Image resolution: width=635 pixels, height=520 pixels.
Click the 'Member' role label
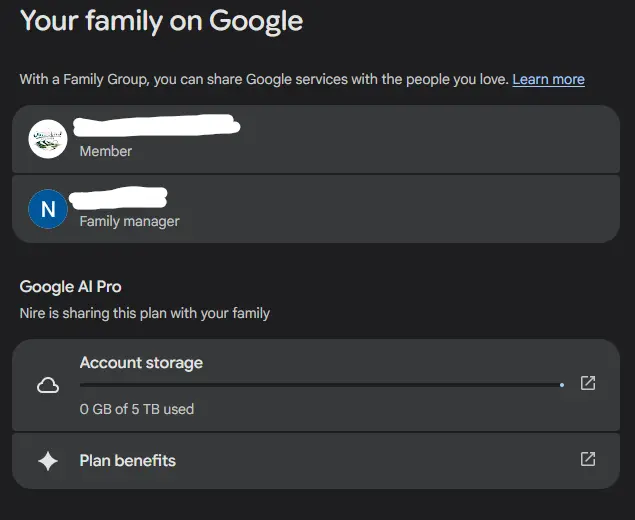[106, 151]
